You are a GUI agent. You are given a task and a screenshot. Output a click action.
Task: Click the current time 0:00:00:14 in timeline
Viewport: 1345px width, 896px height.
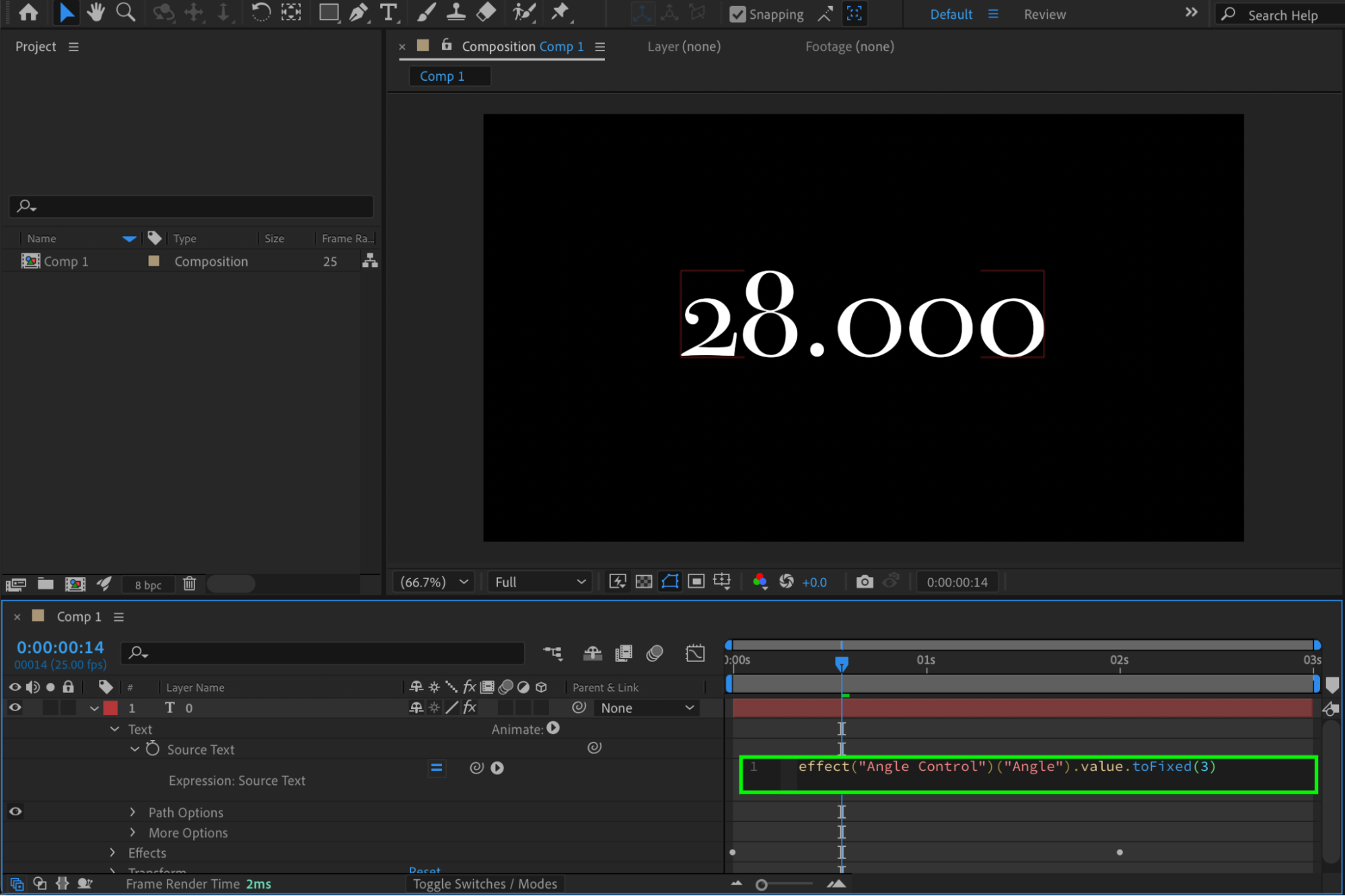pos(60,647)
